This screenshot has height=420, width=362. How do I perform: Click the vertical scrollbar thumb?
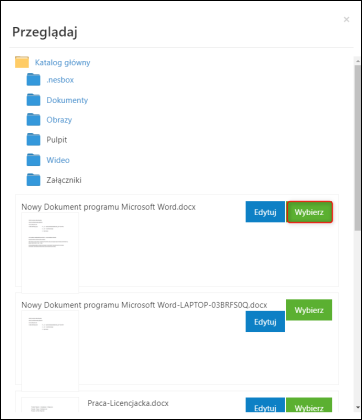coord(357,147)
